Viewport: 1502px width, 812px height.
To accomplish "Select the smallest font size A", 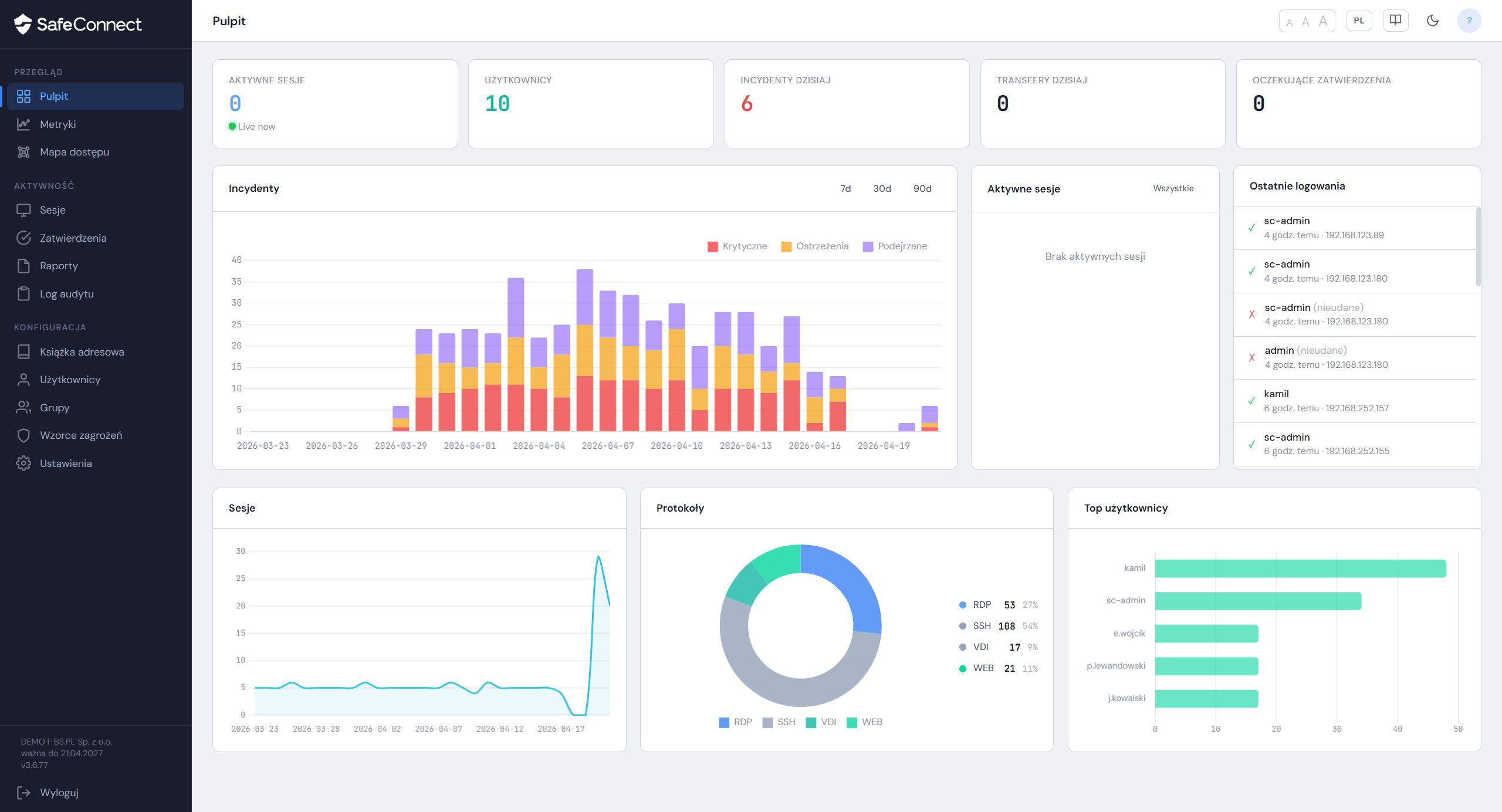I will click(1289, 22).
